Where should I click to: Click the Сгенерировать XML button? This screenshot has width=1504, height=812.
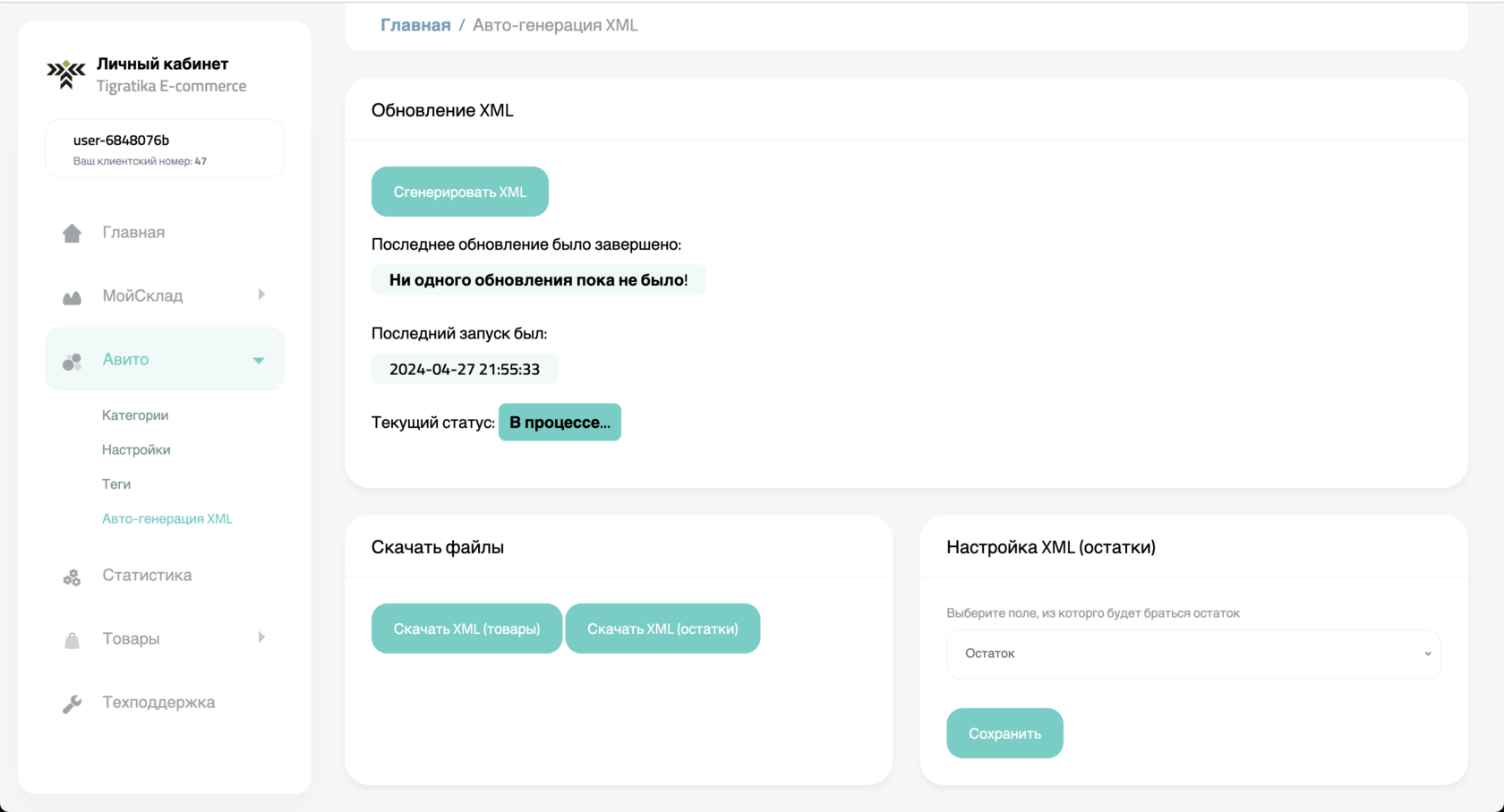click(460, 192)
